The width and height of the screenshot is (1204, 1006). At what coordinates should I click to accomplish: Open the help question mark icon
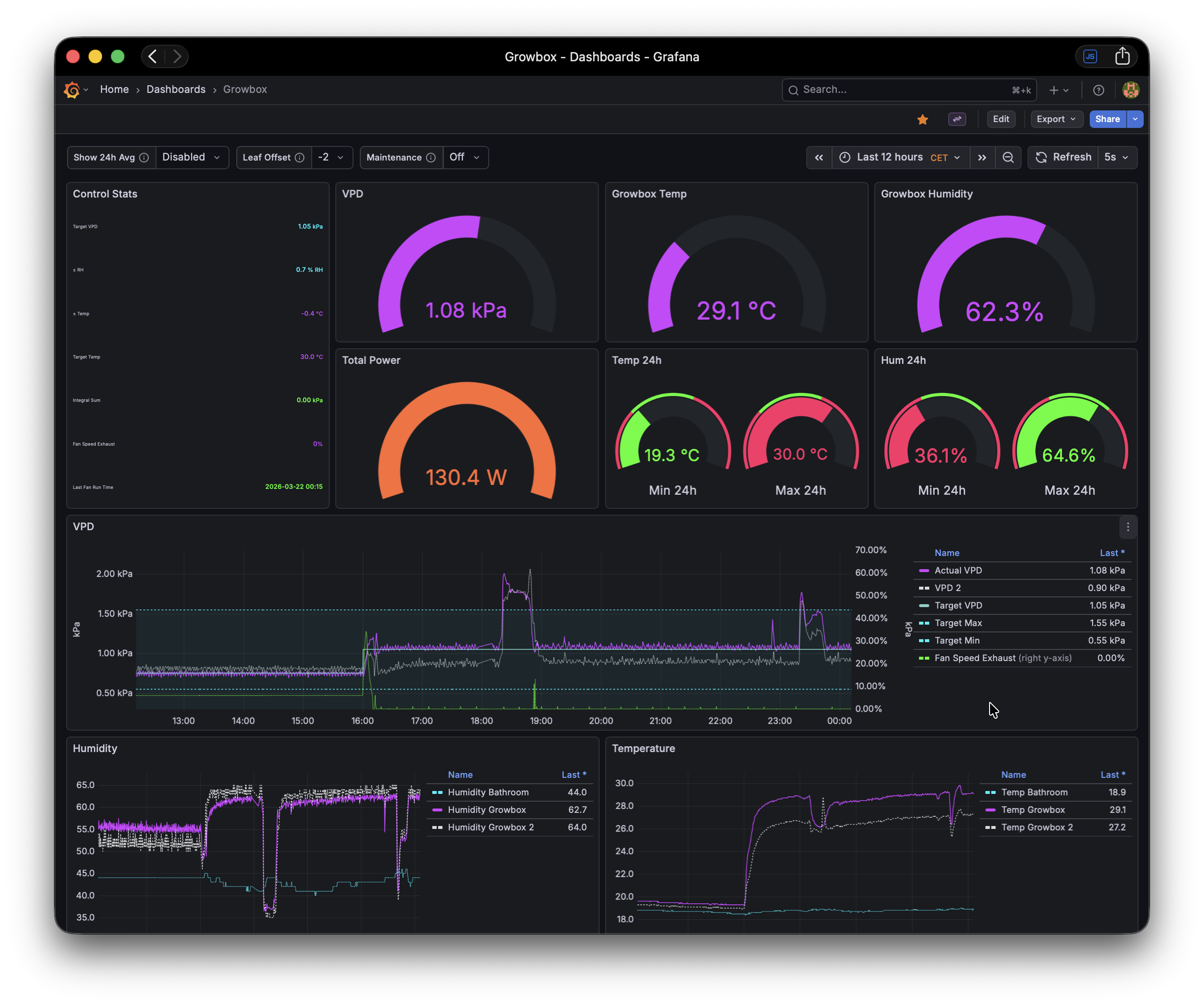pyautogui.click(x=1098, y=90)
